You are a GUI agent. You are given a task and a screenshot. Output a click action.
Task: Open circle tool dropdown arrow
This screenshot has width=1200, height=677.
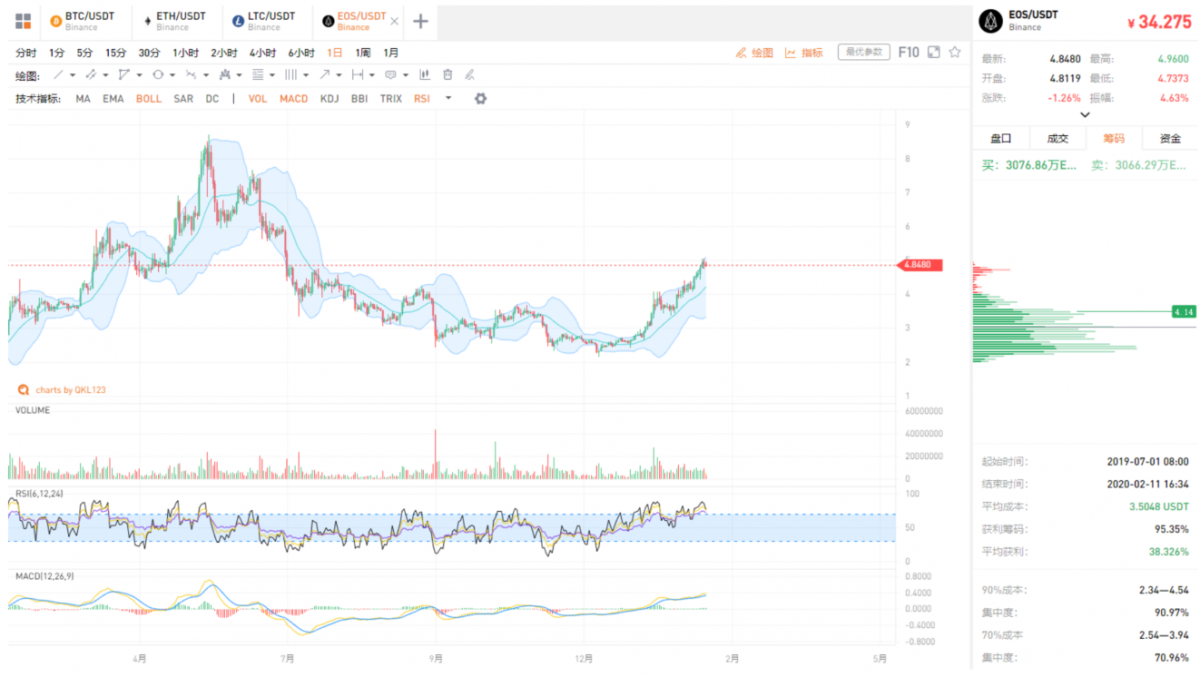click(172, 74)
